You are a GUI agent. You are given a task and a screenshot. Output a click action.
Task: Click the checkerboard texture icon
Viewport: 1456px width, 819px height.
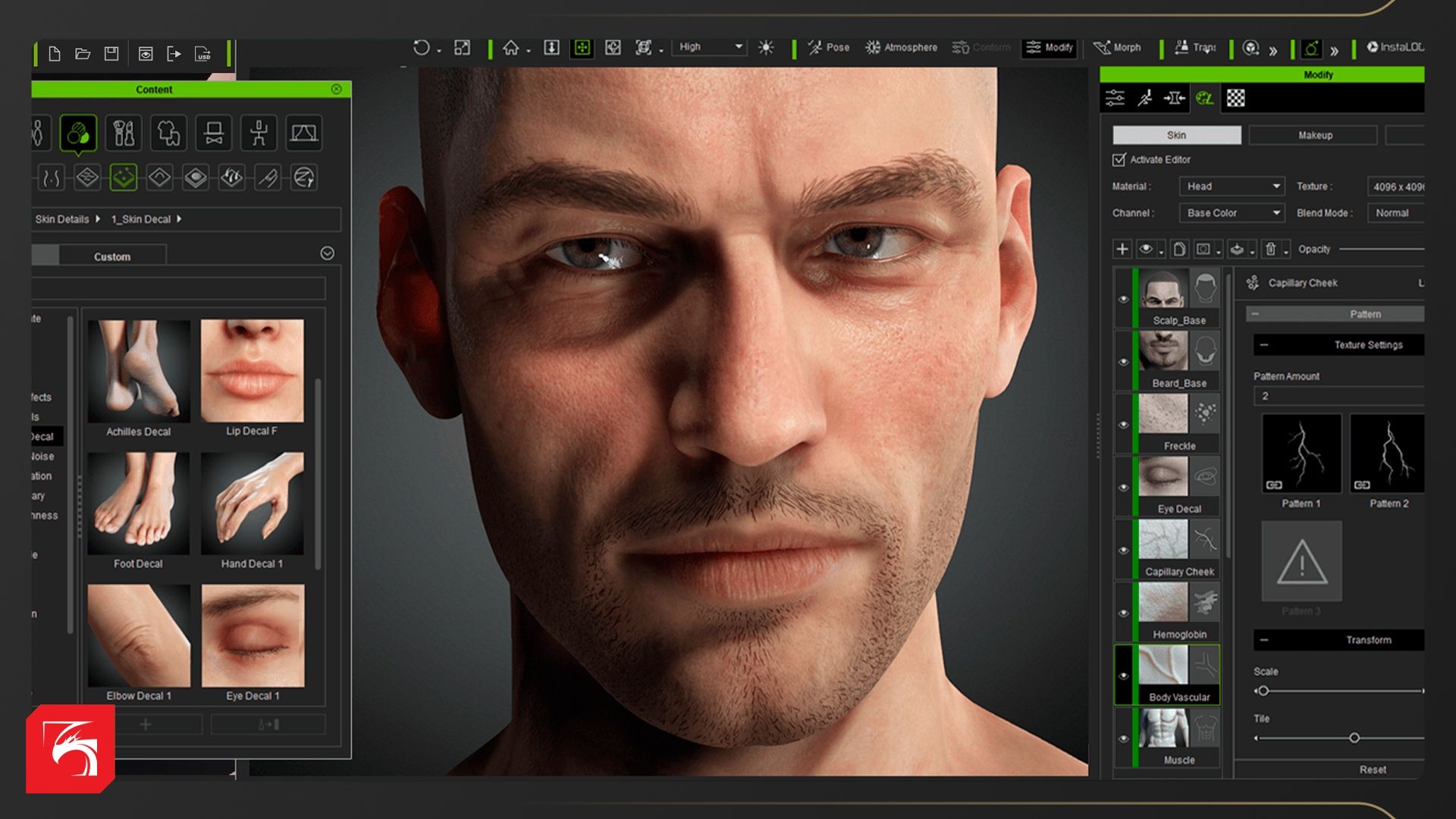pos(1235,98)
